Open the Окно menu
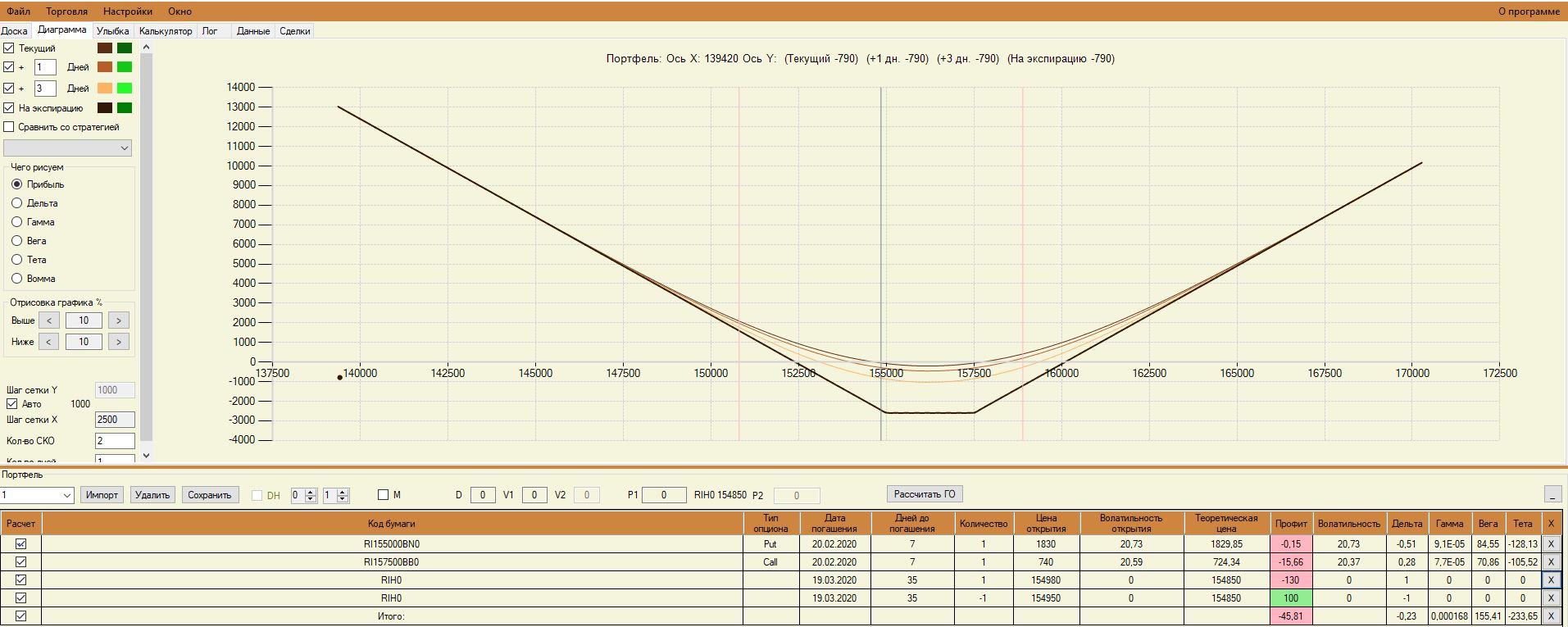Viewport: 1568px width, 627px height. (x=180, y=11)
